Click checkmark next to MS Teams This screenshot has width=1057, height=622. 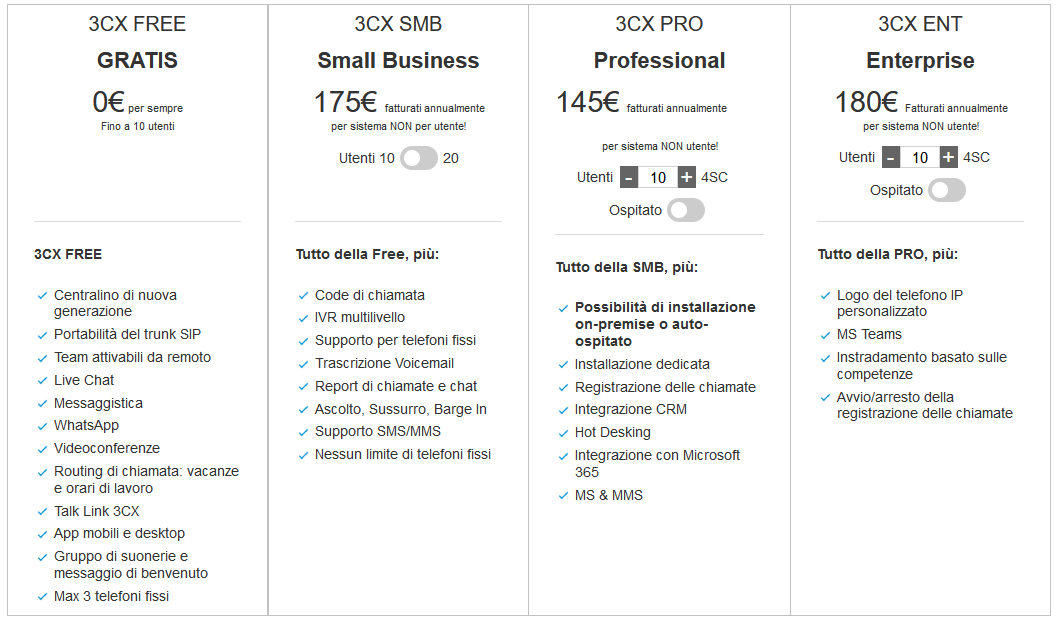tap(825, 334)
